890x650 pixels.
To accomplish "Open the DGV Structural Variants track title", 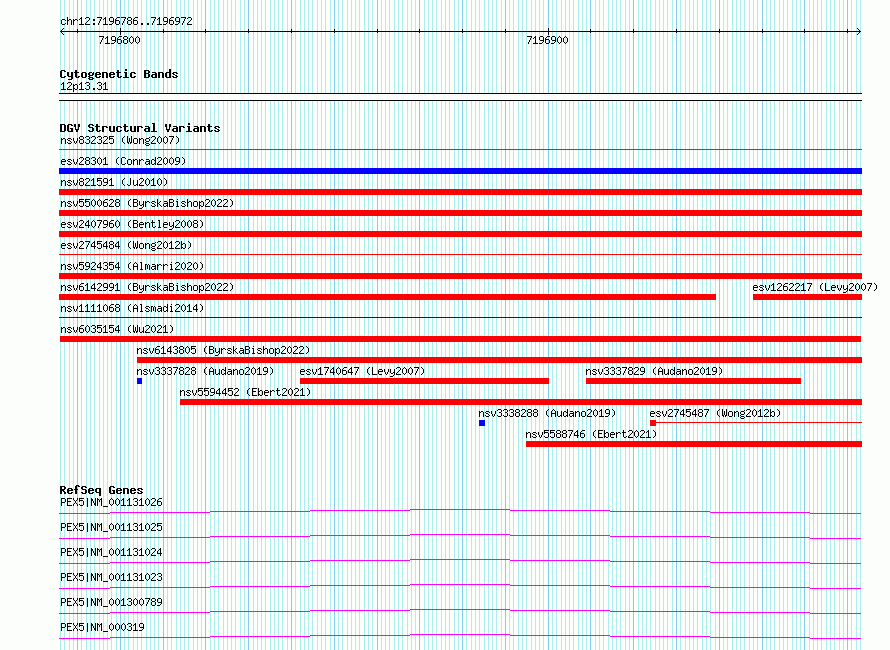I will (x=140, y=128).
